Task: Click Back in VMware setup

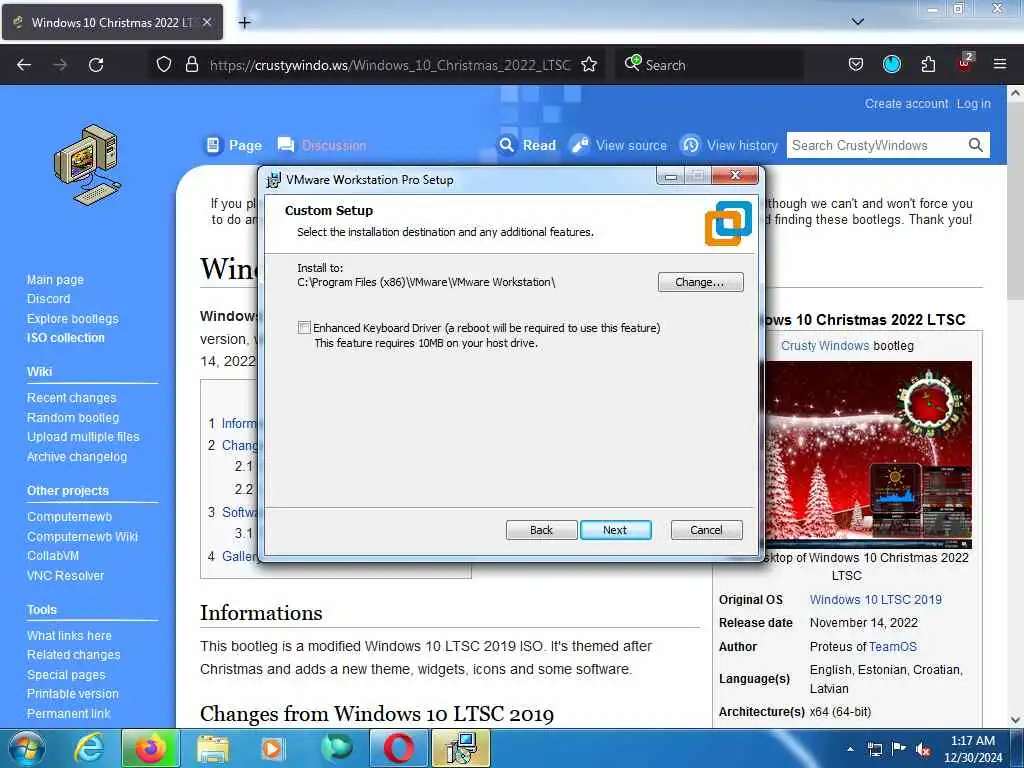Action: [x=541, y=530]
